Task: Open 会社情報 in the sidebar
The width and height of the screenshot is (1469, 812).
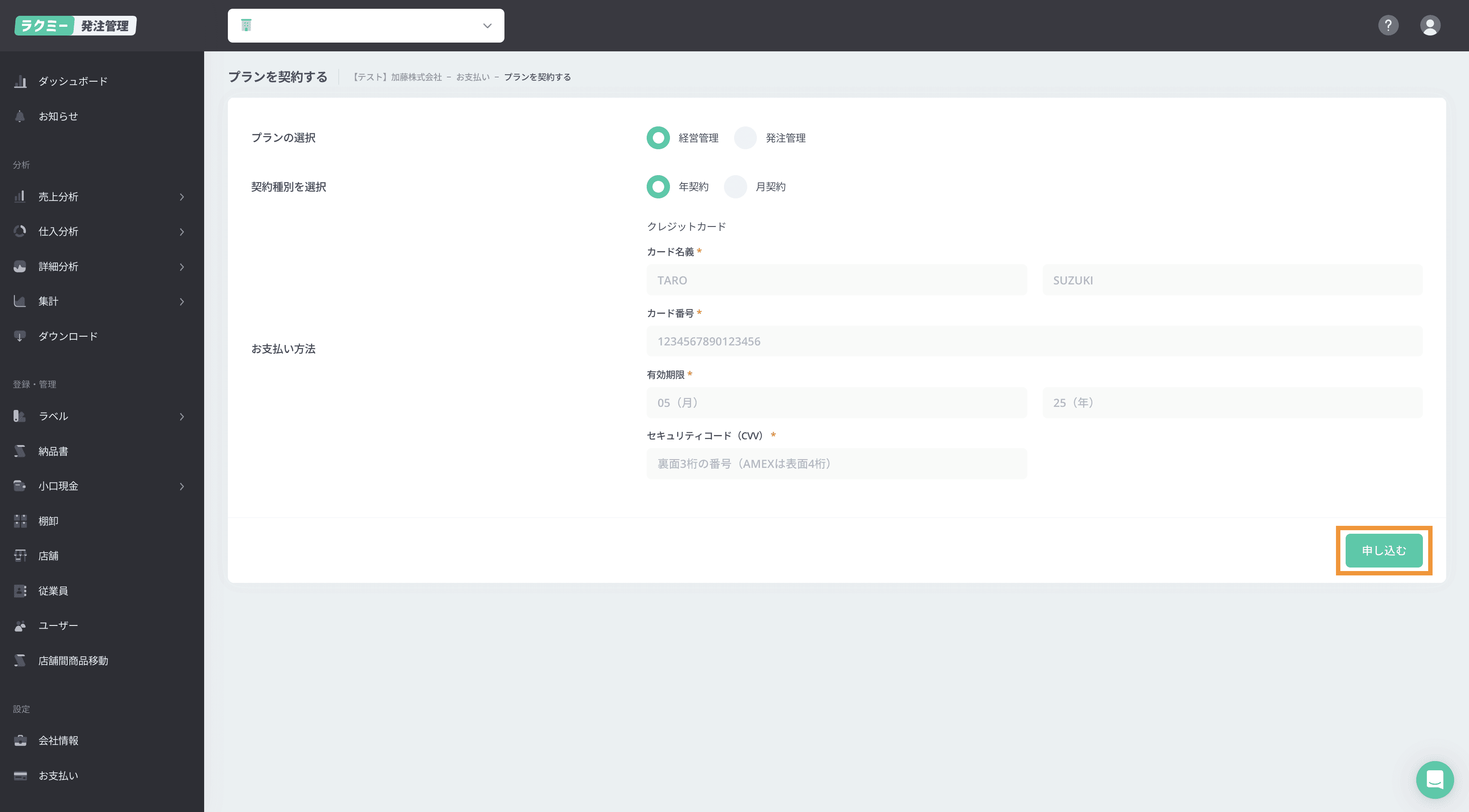Action: pos(58,740)
